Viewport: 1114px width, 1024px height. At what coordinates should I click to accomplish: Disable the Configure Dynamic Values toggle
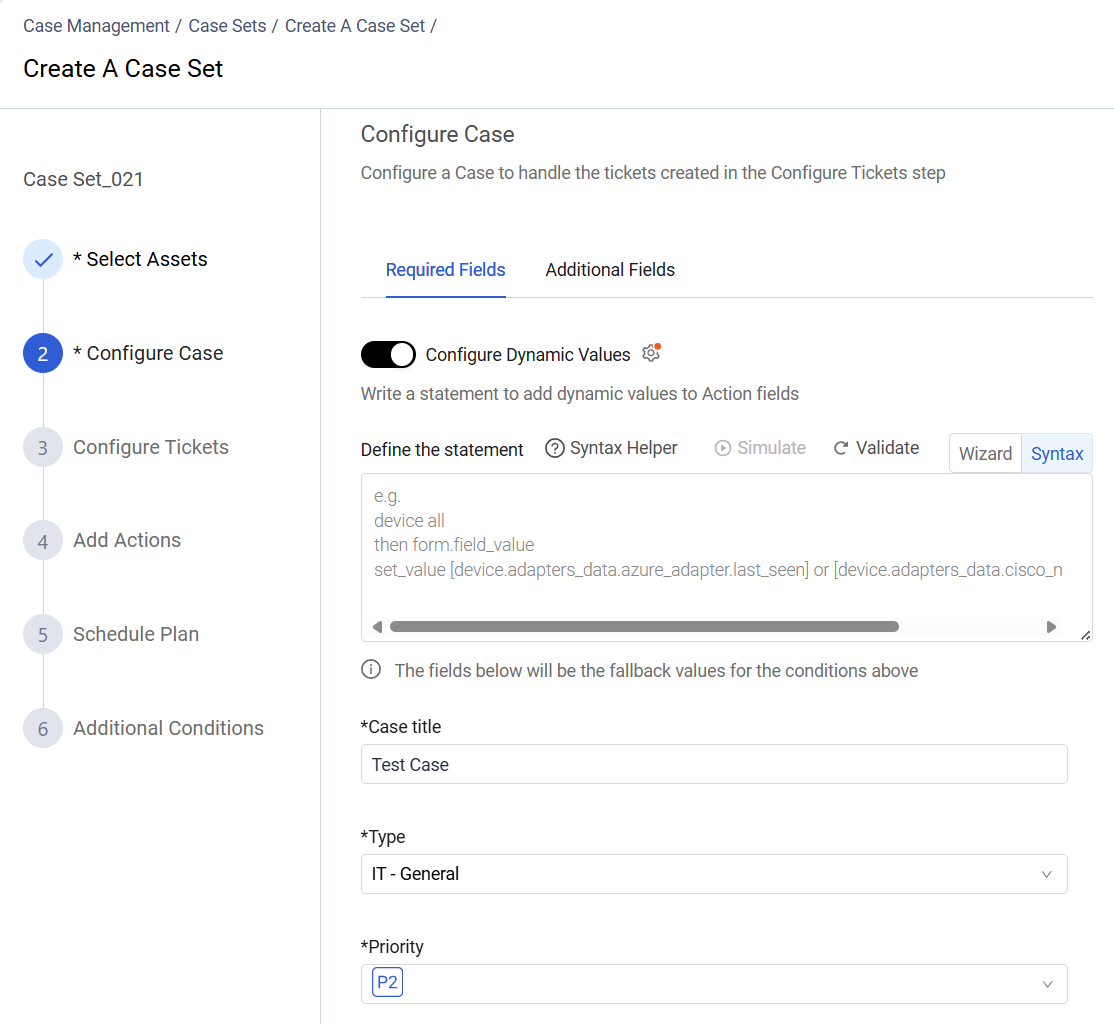pos(388,354)
